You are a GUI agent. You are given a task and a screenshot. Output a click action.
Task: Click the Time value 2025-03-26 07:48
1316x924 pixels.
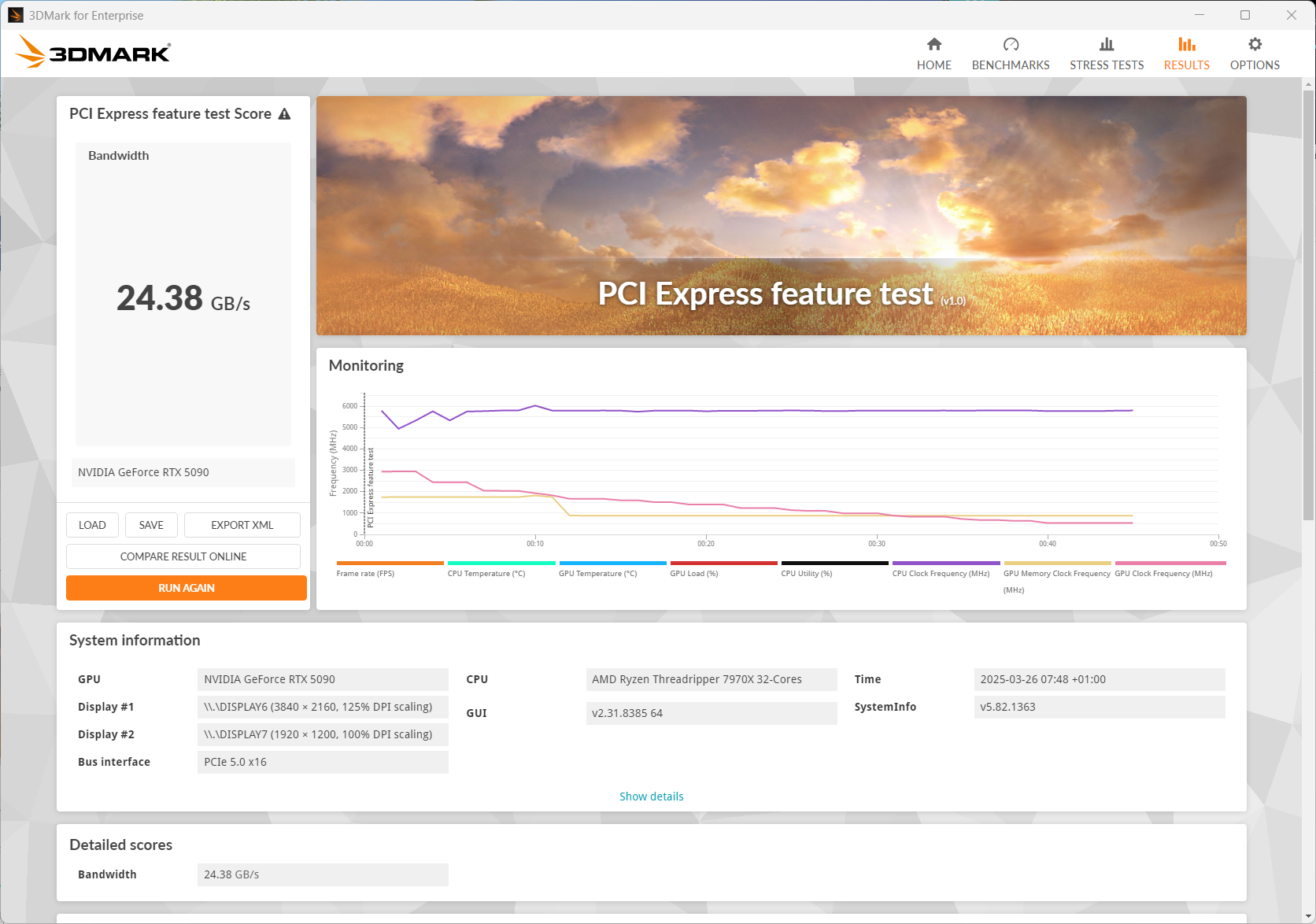(1100, 679)
